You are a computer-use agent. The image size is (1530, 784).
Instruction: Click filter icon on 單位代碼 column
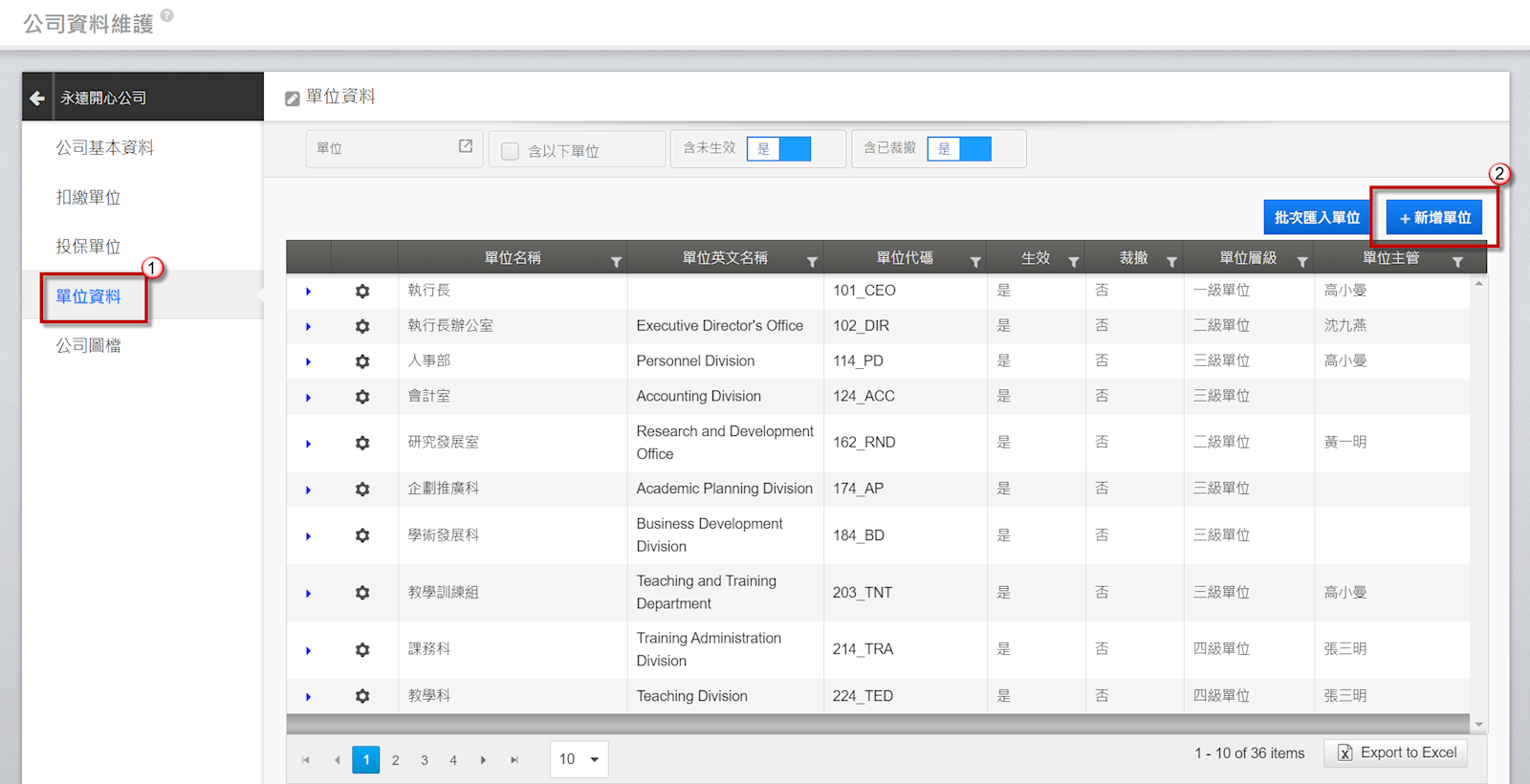tap(975, 262)
